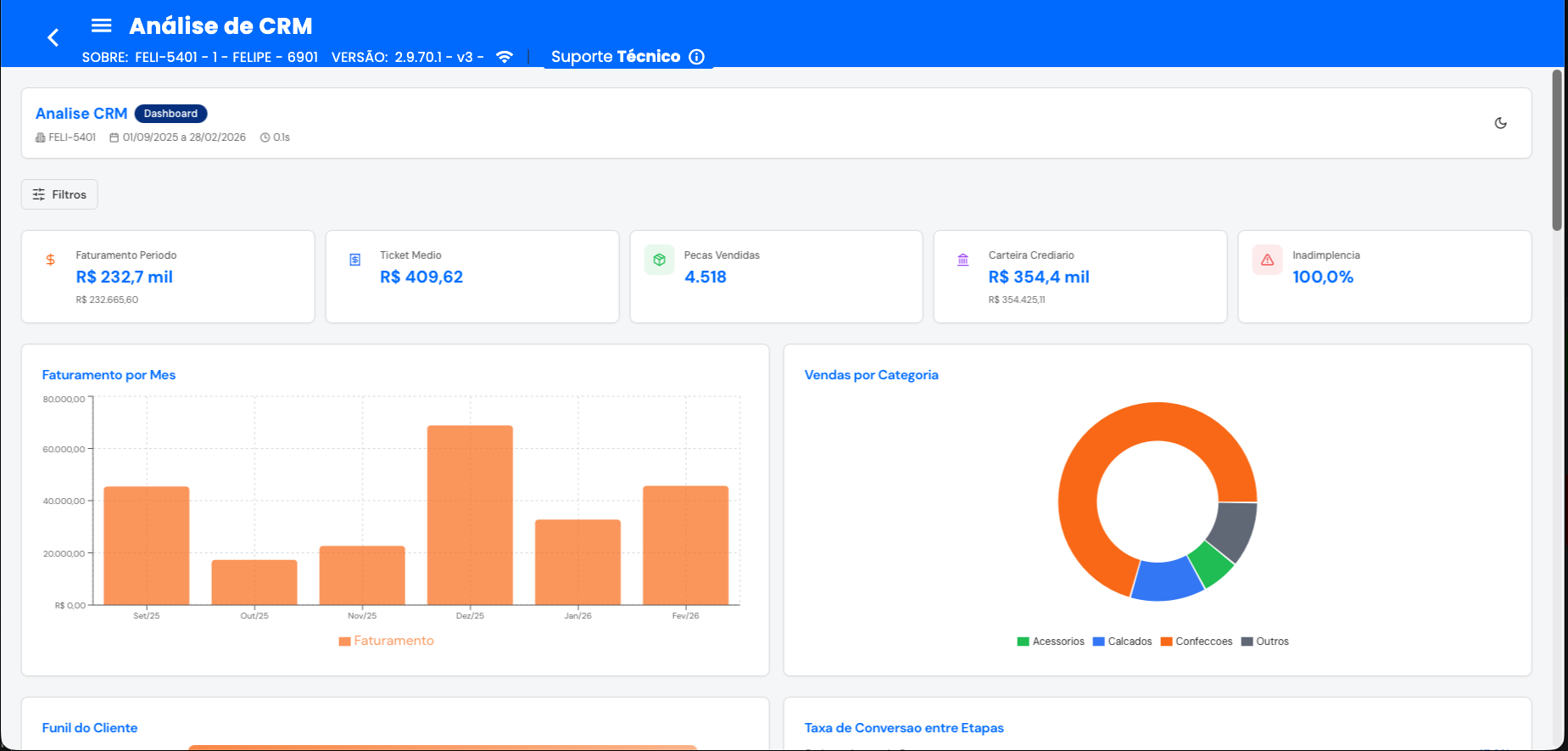Click the vertical scrollbar thumb
The image size is (1568, 751).
[x=1557, y=150]
